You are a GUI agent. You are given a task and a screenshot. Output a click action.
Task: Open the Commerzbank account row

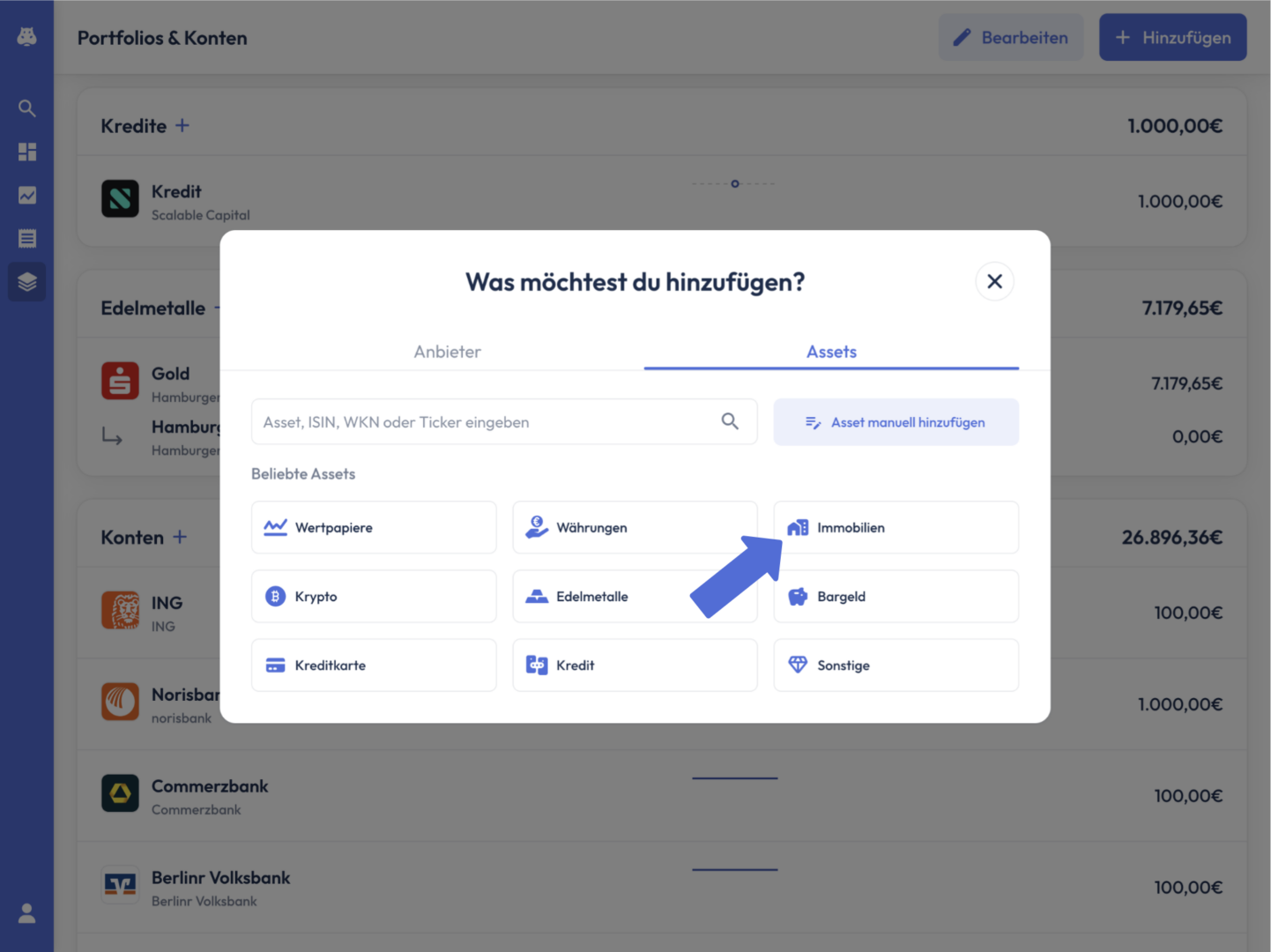662,796
